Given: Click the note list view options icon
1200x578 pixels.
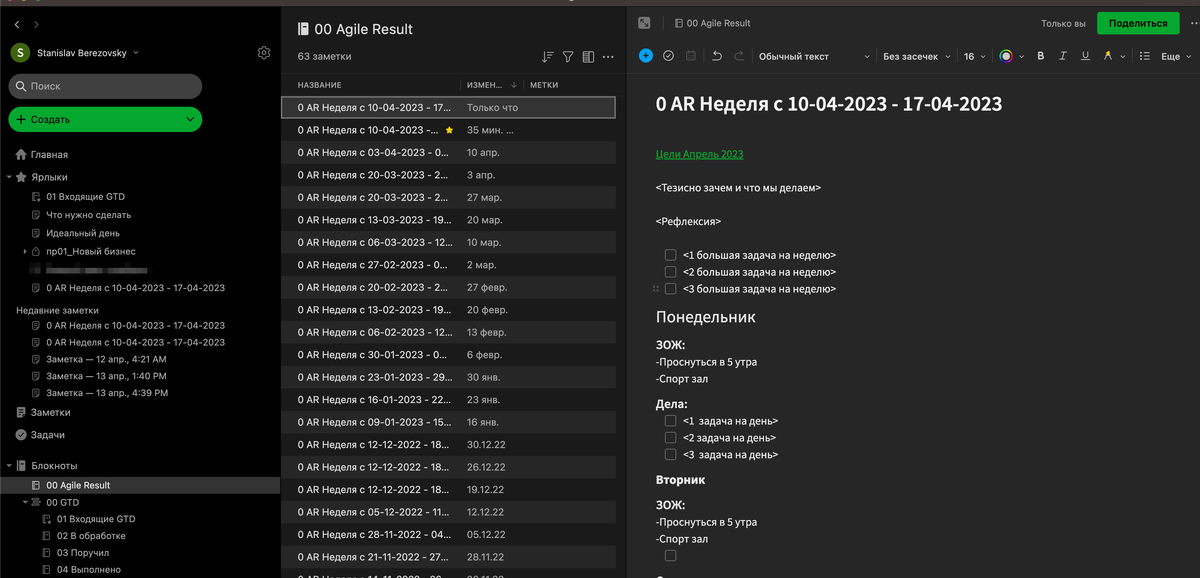Looking at the screenshot, I should 588,57.
